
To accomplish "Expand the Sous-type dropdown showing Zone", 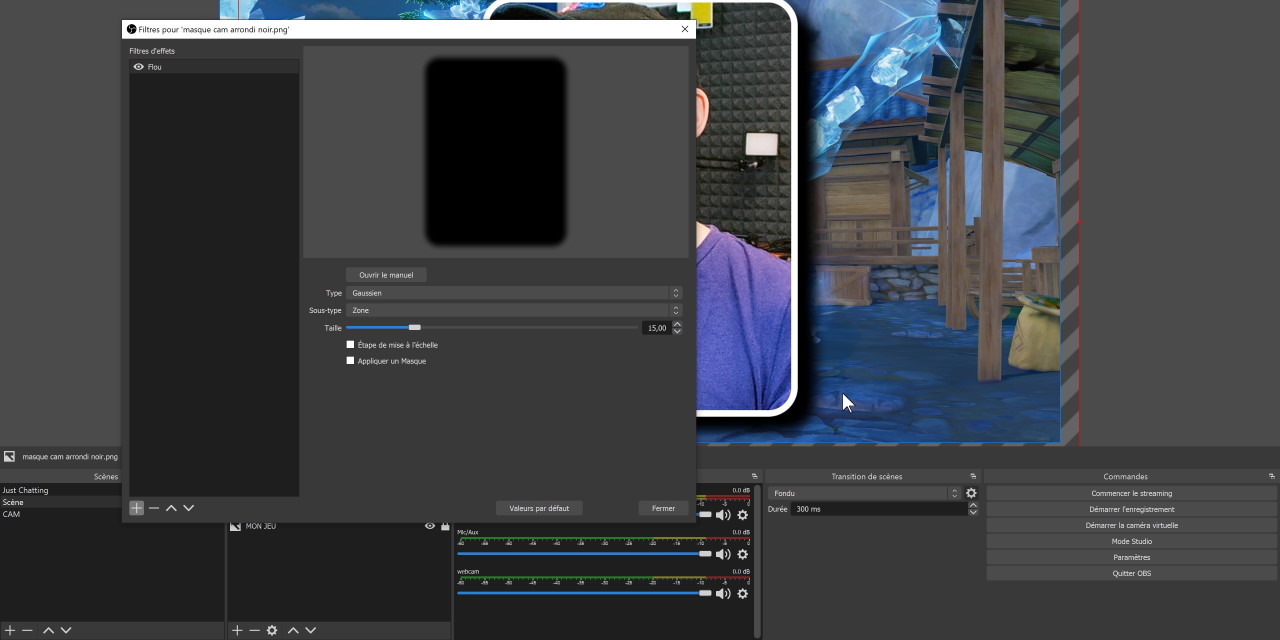I will (513, 310).
